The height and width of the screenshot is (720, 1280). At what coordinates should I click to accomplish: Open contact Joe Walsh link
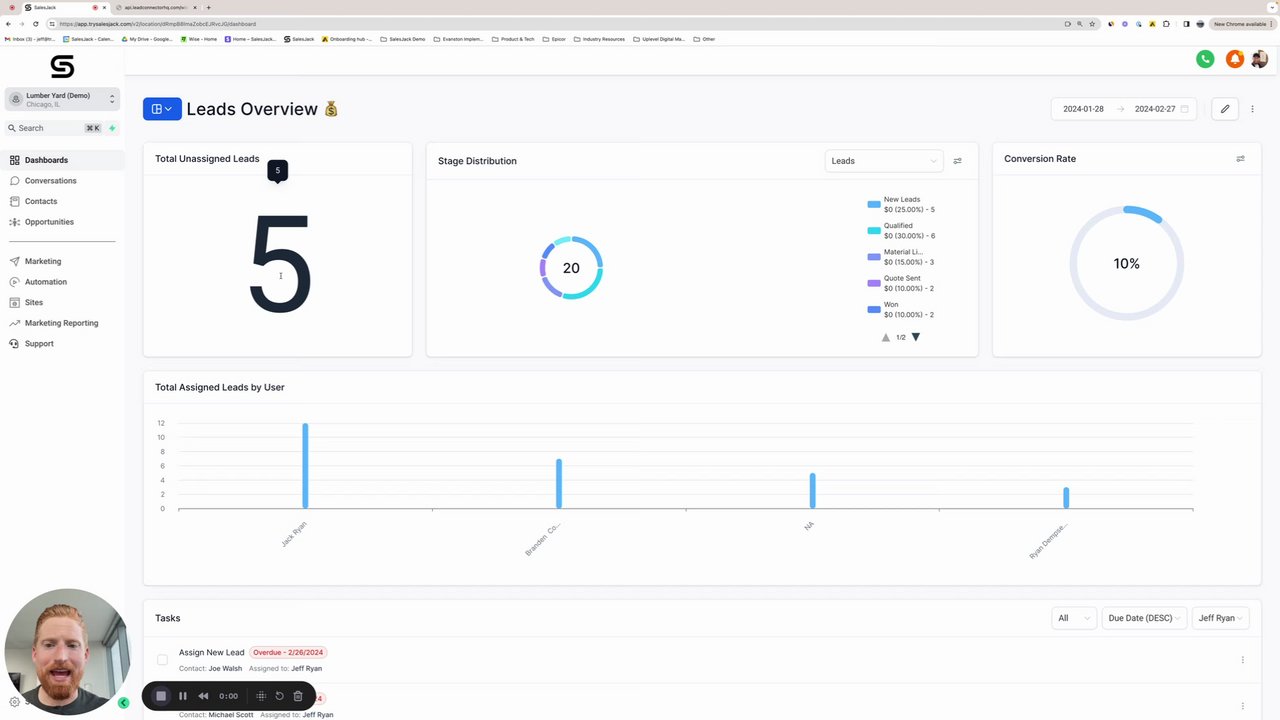pyautogui.click(x=225, y=668)
